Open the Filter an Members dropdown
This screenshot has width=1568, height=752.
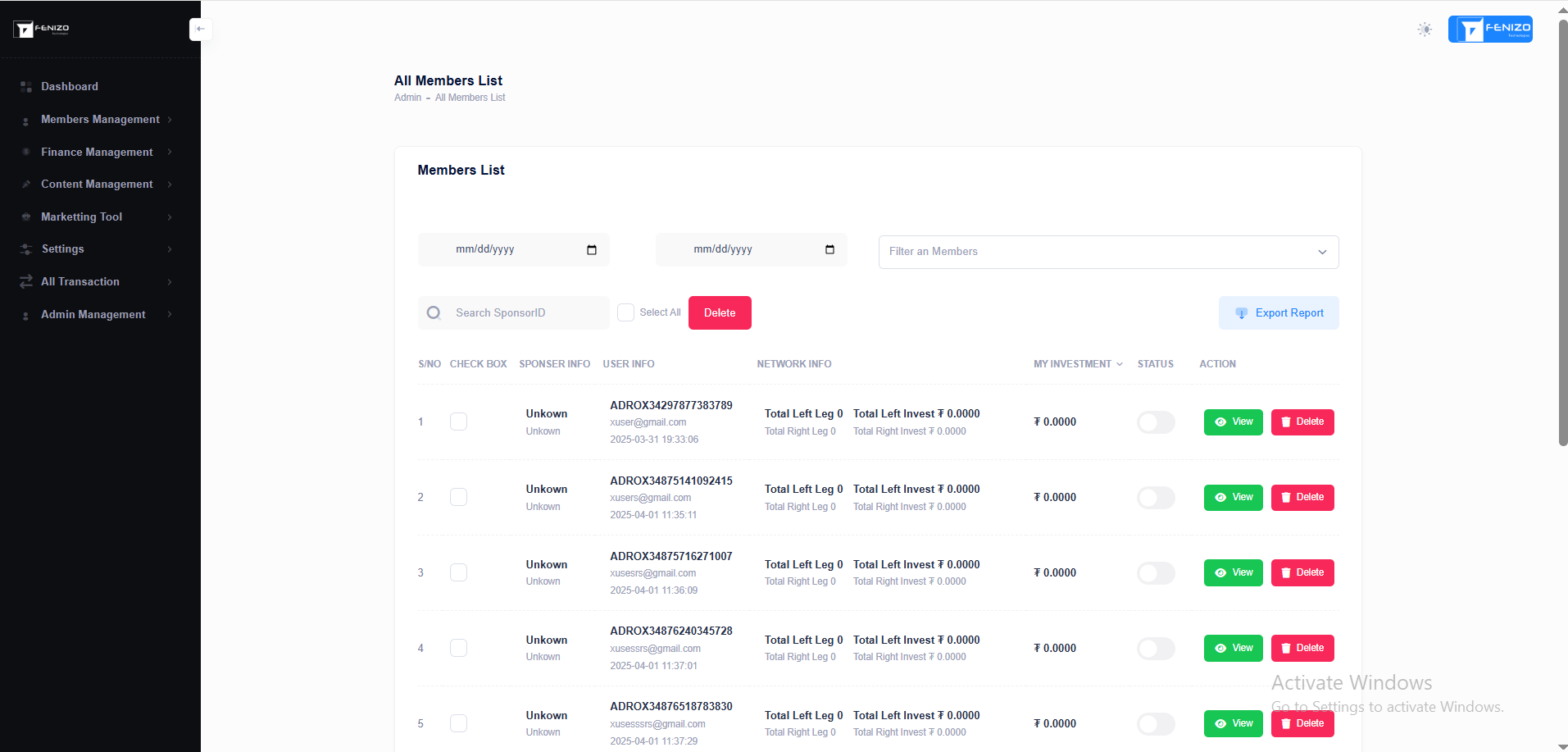coord(1108,252)
